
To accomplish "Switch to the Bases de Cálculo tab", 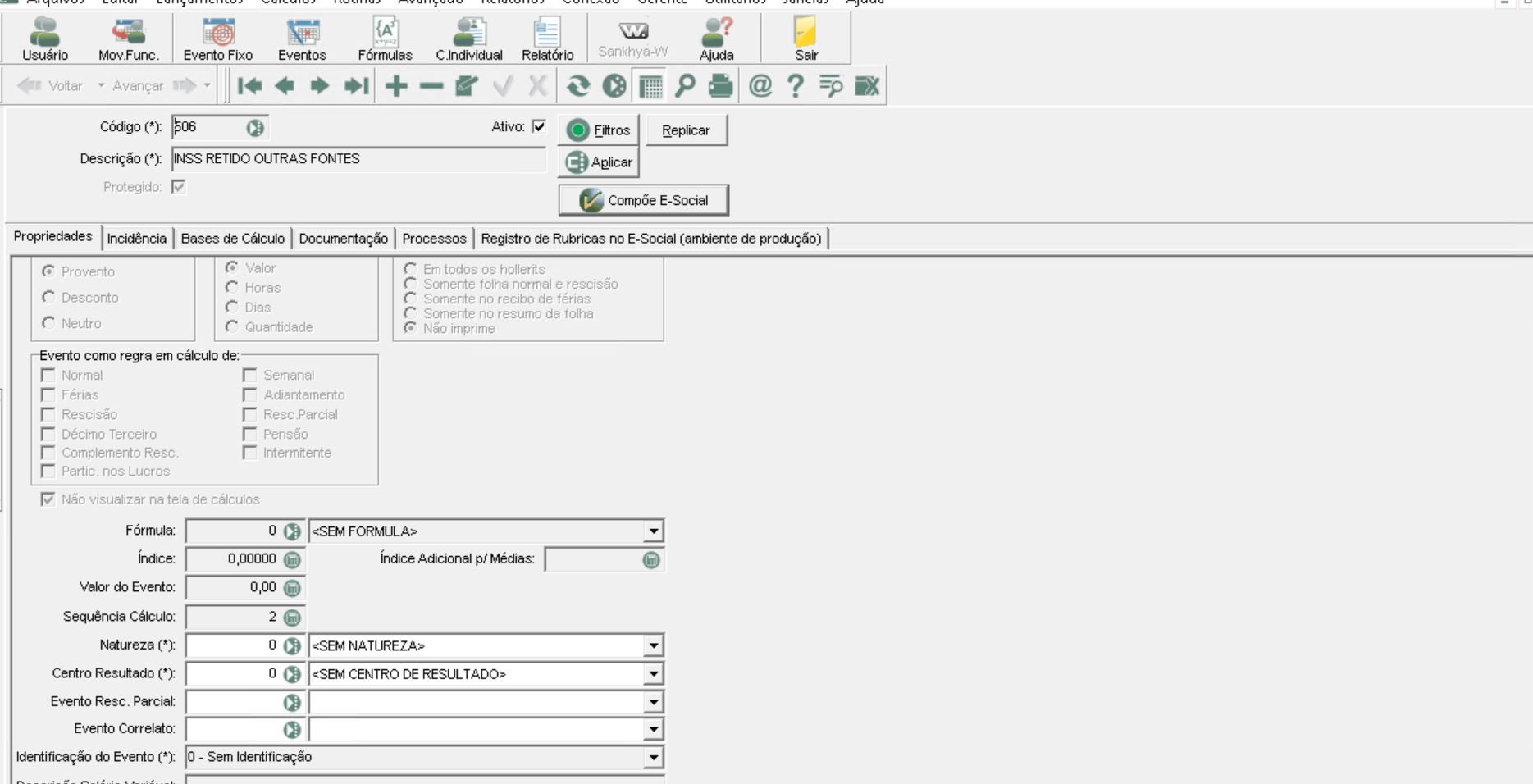I will coord(233,239).
